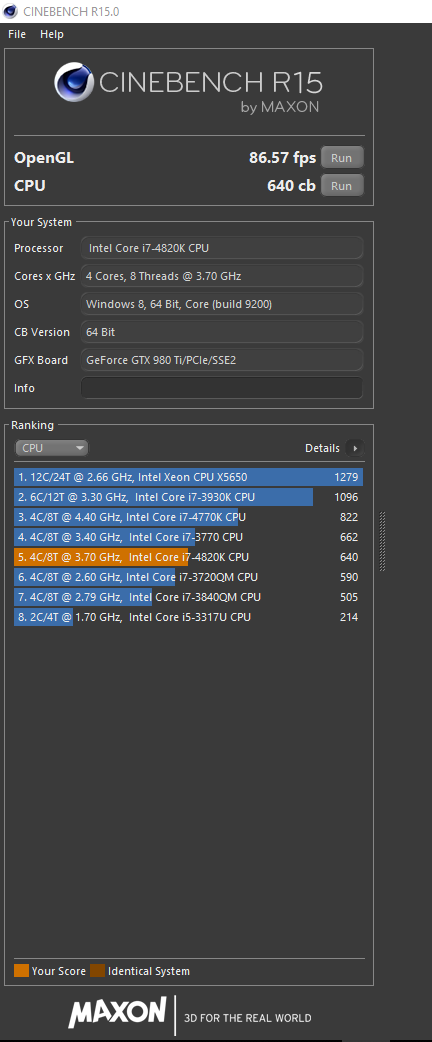Image resolution: width=432 pixels, height=1042 pixels.
Task: Click the panel splitter grip handle
Action: 382,541
